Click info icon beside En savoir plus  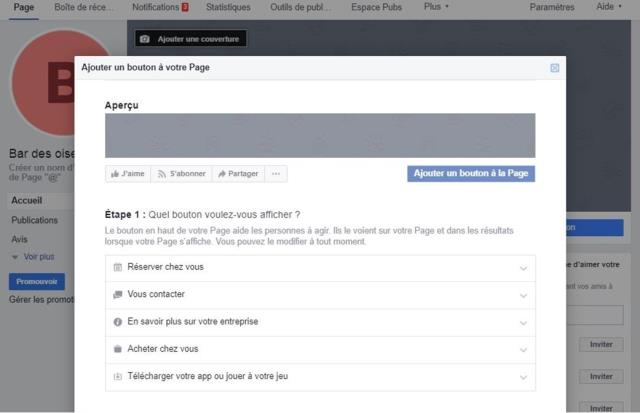click(118, 322)
